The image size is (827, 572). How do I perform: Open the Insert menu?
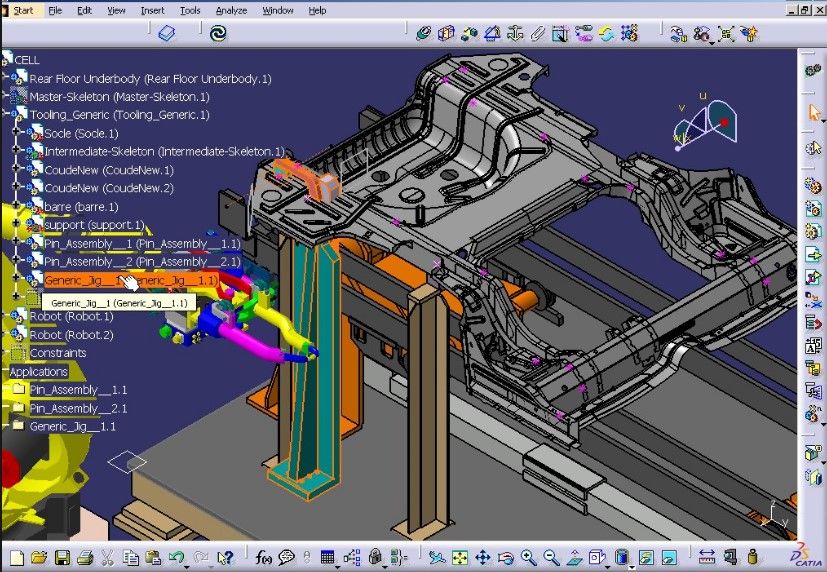(x=152, y=10)
